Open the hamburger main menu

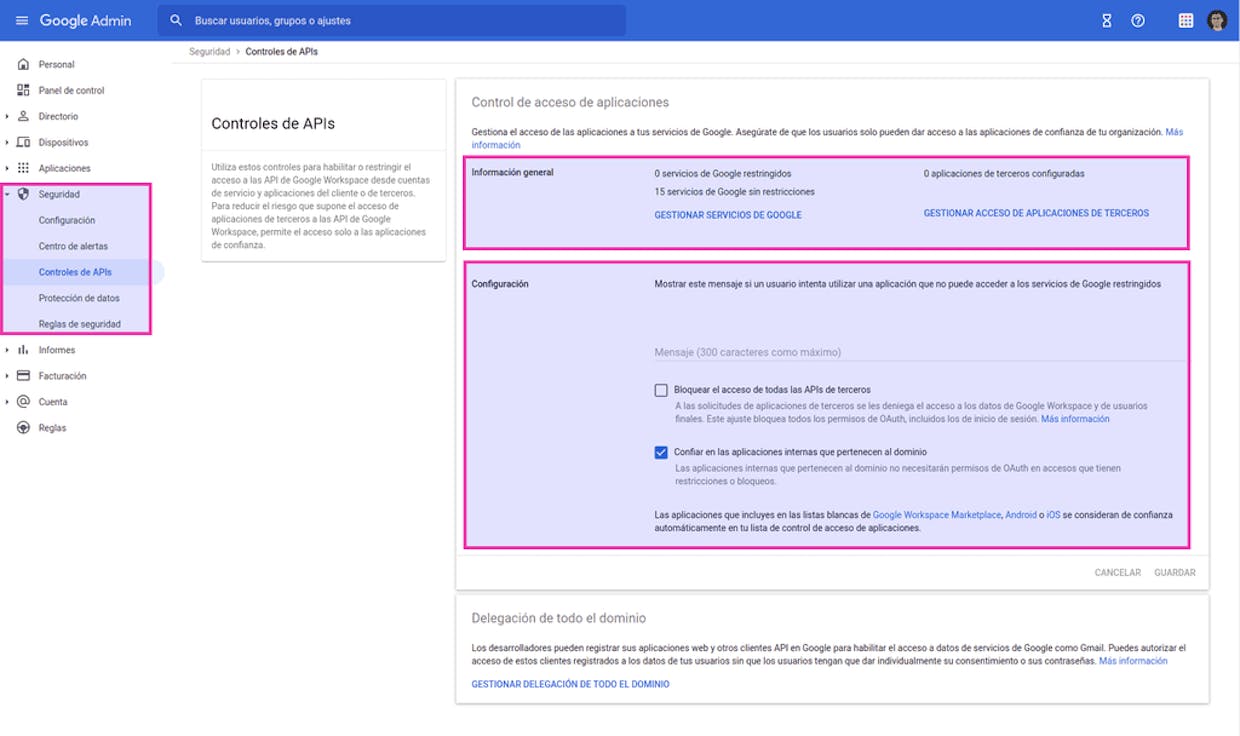click(x=22, y=21)
